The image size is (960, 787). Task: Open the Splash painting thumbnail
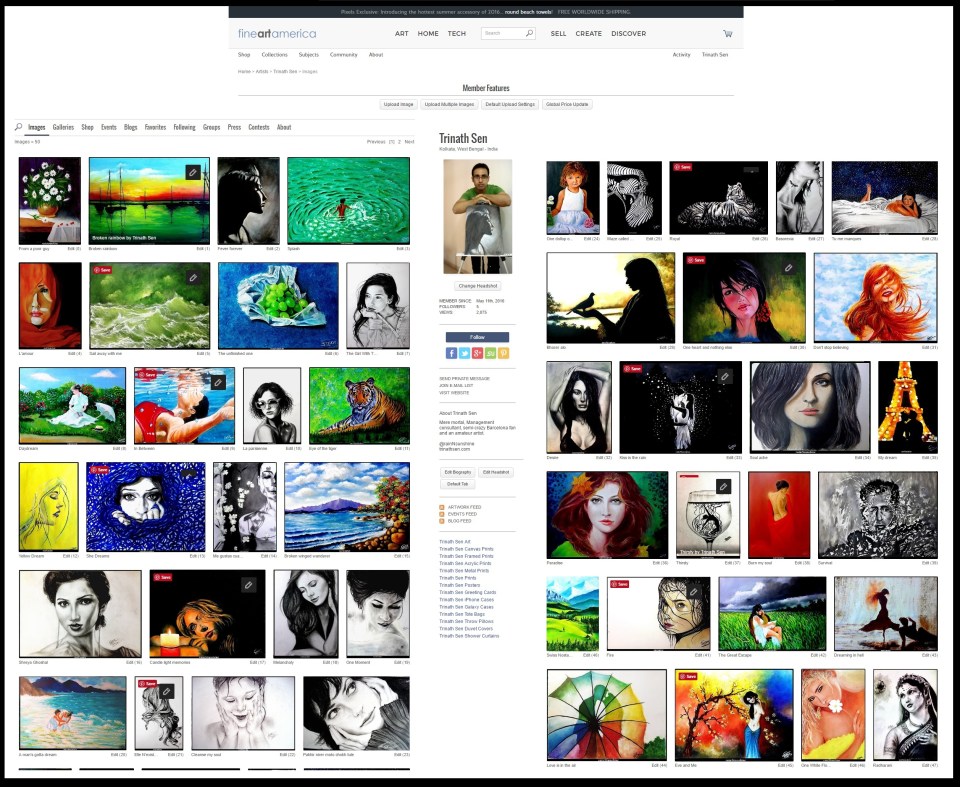[x=348, y=200]
